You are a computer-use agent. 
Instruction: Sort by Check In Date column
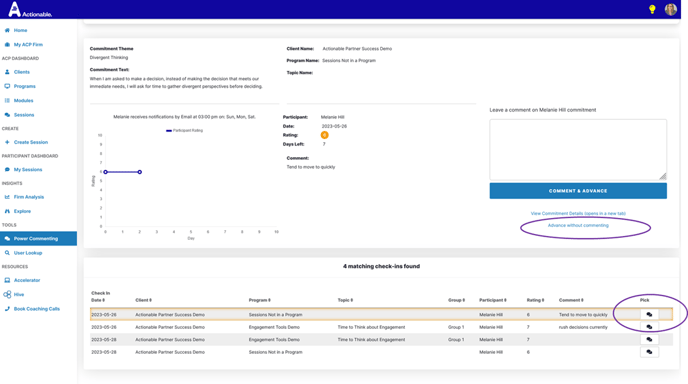(x=100, y=297)
